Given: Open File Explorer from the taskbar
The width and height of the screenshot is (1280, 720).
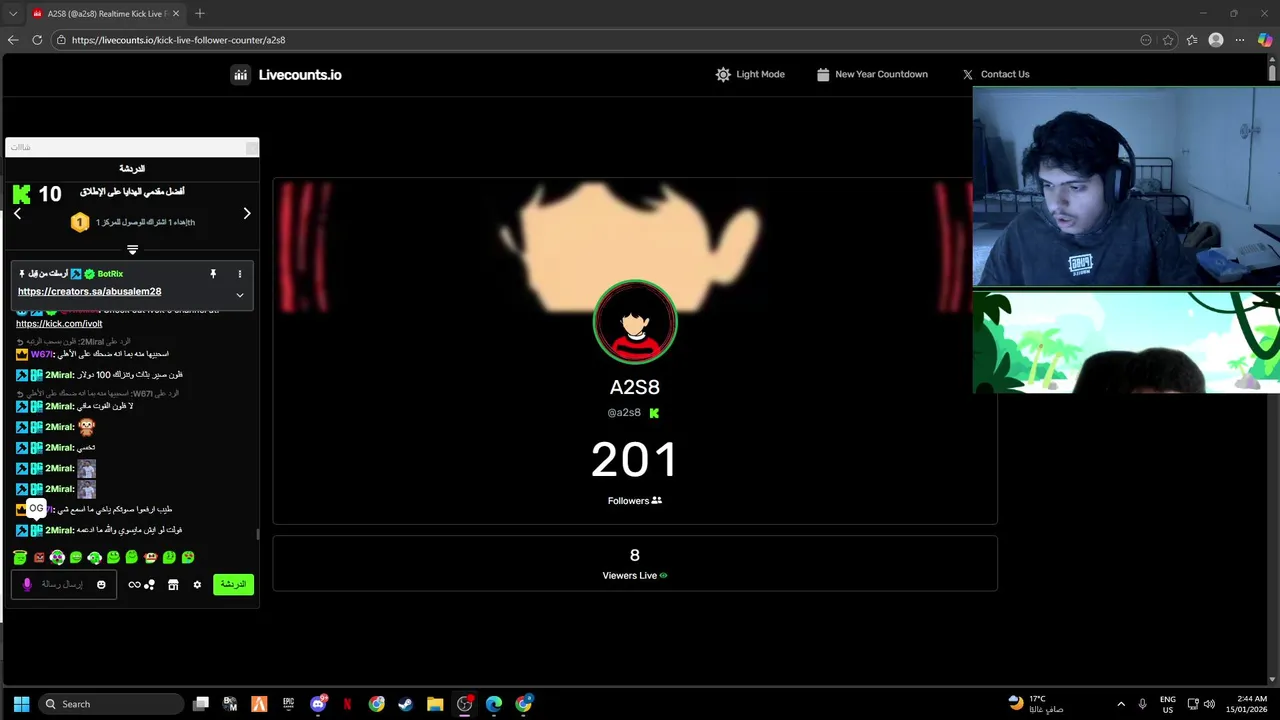Looking at the screenshot, I should click(435, 704).
